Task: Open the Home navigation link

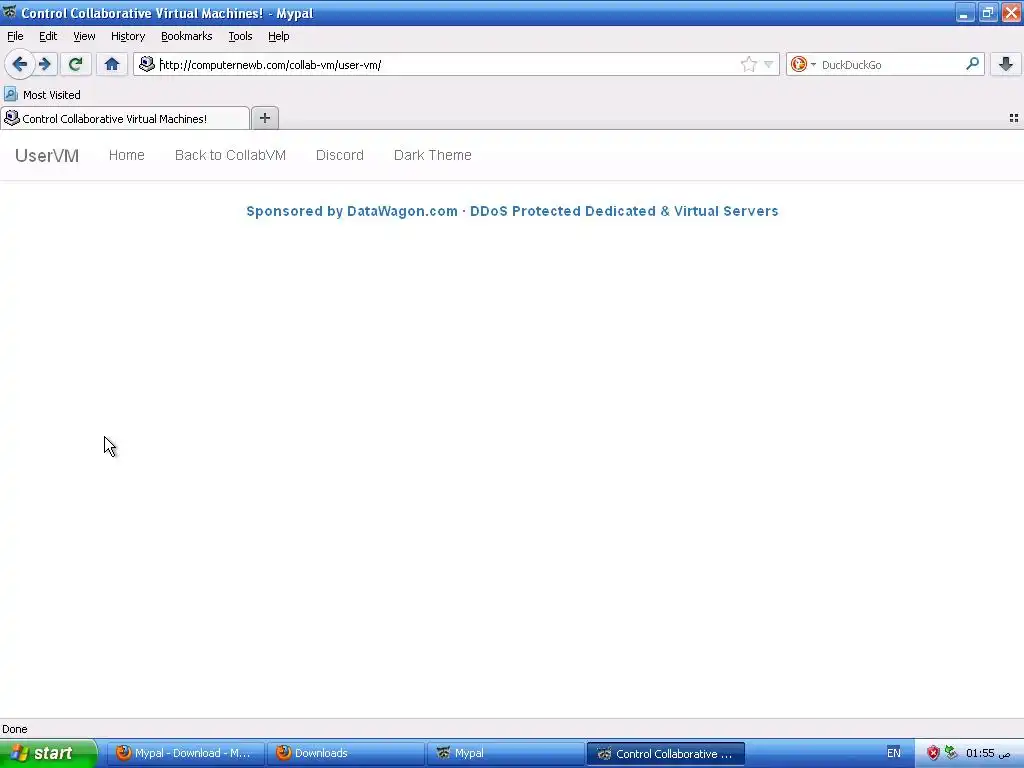Action: (127, 155)
